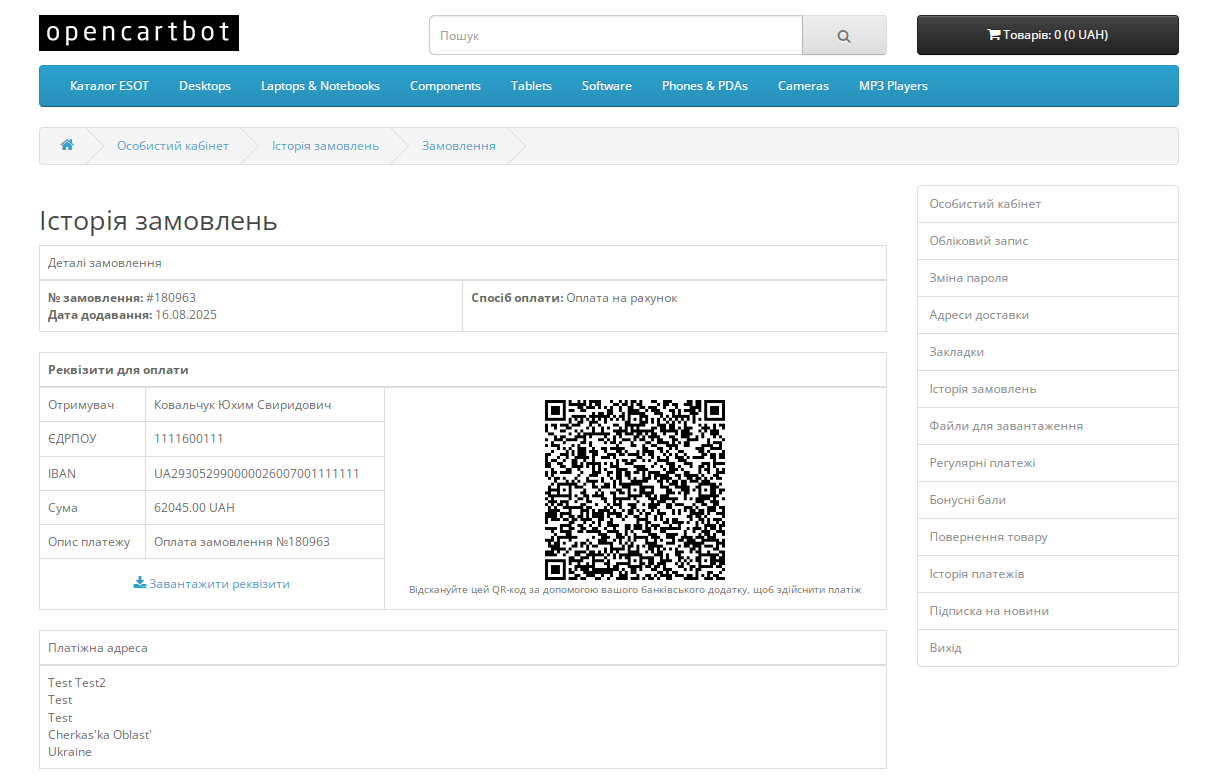Go to Особистий кабінет breadcrumb
The width and height of the screenshot is (1211, 783).
pyautogui.click(x=173, y=145)
